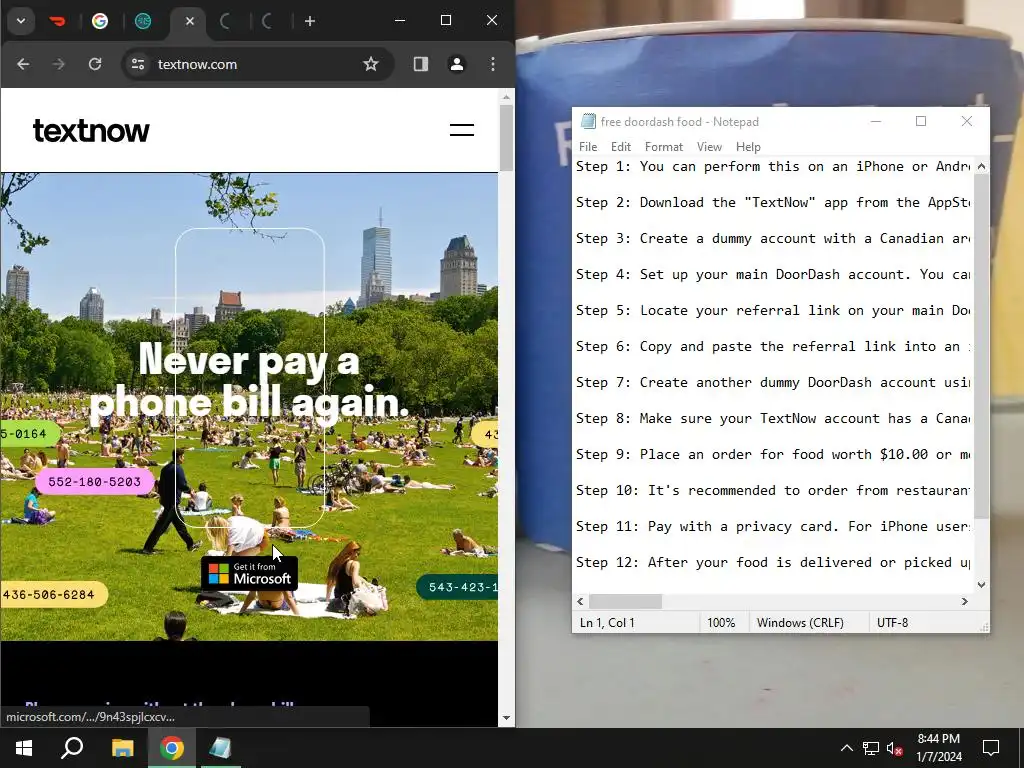Click the Chrome page vertical scrollbar thumb
This screenshot has height=768, width=1024.
coord(506,137)
